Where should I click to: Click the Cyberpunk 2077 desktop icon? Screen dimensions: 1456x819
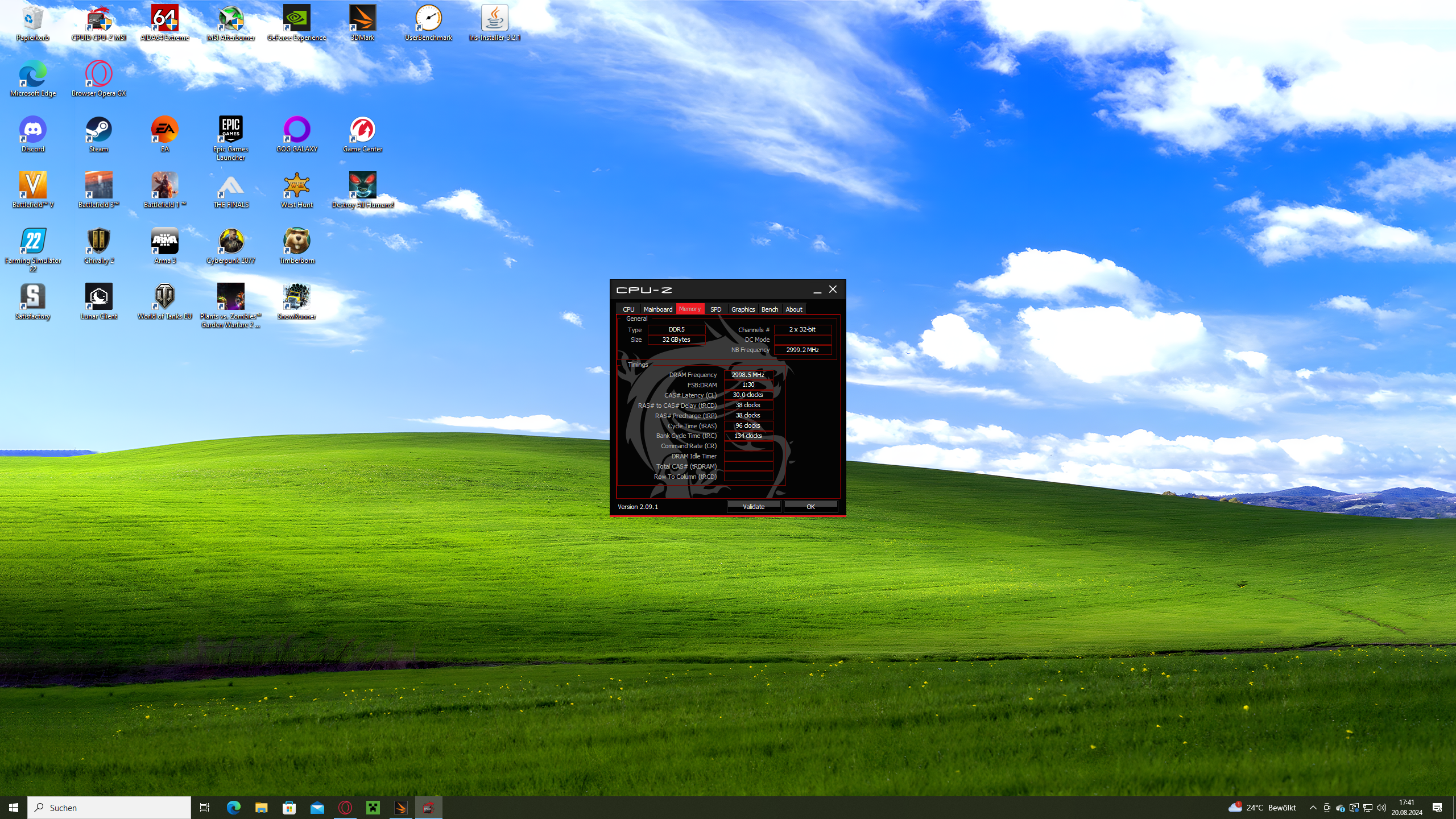tap(231, 242)
